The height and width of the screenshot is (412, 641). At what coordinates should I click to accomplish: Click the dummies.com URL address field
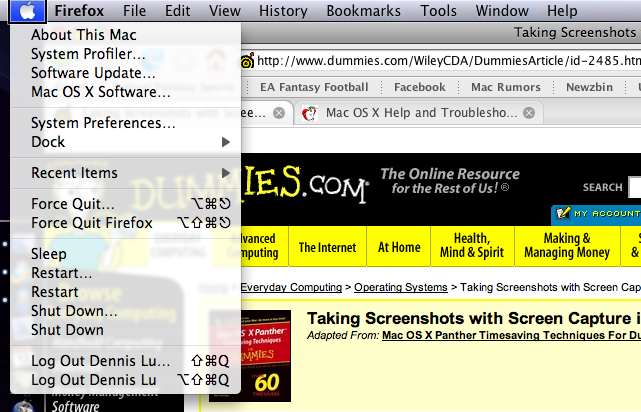click(x=448, y=61)
